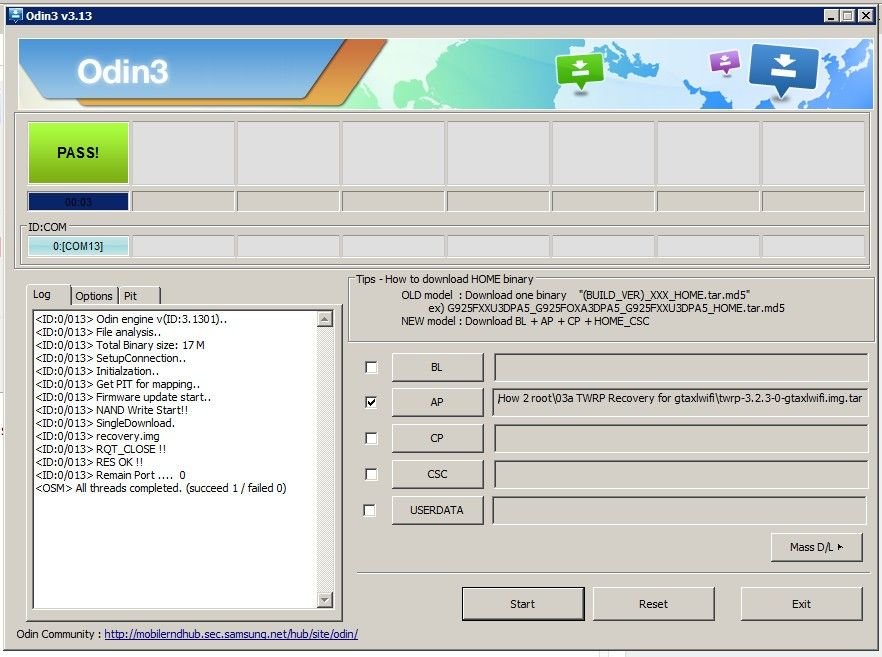Viewport: 882px width, 657px height.
Task: Click the log line 'Firmware update start..'
Action: click(x=123, y=397)
